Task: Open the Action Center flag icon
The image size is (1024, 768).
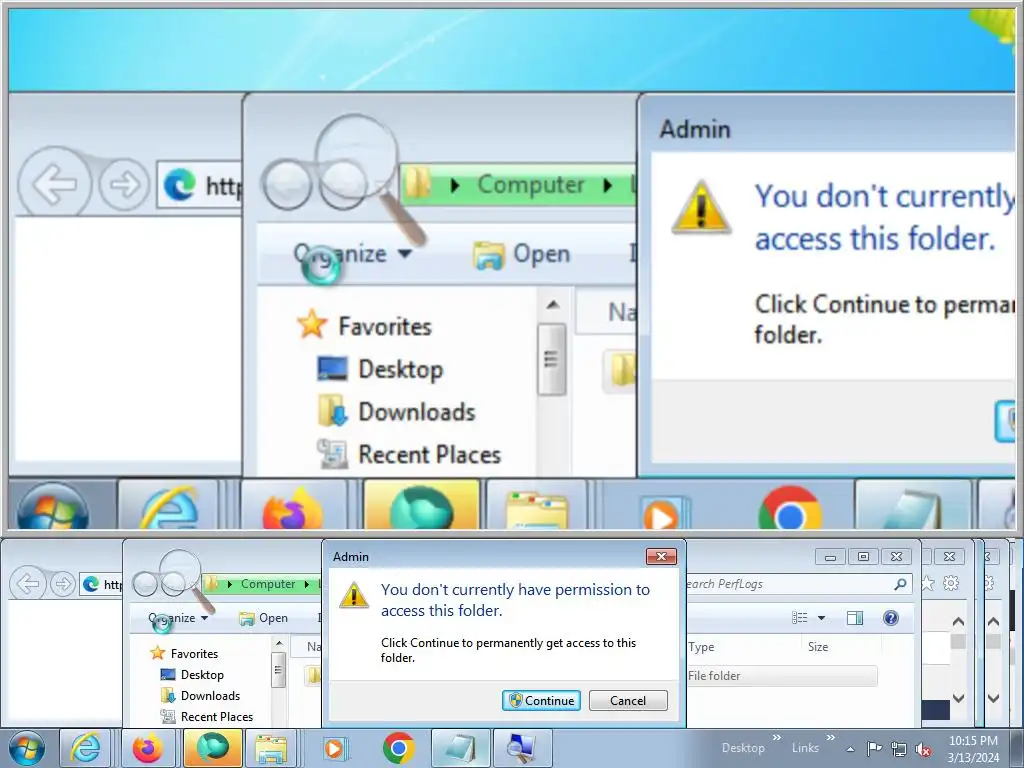Action: click(874, 748)
